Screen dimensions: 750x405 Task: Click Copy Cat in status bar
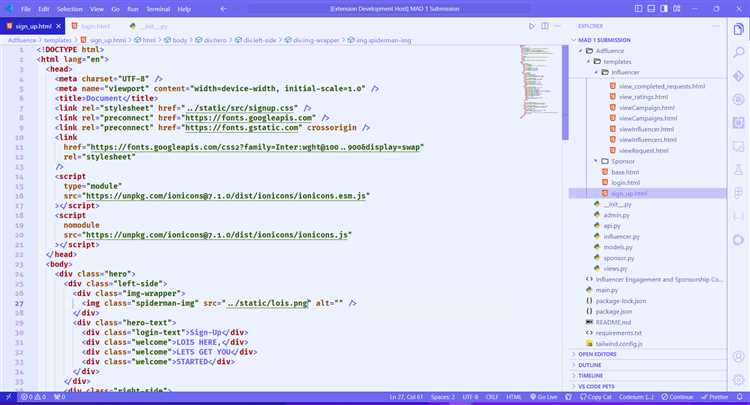tap(596, 397)
